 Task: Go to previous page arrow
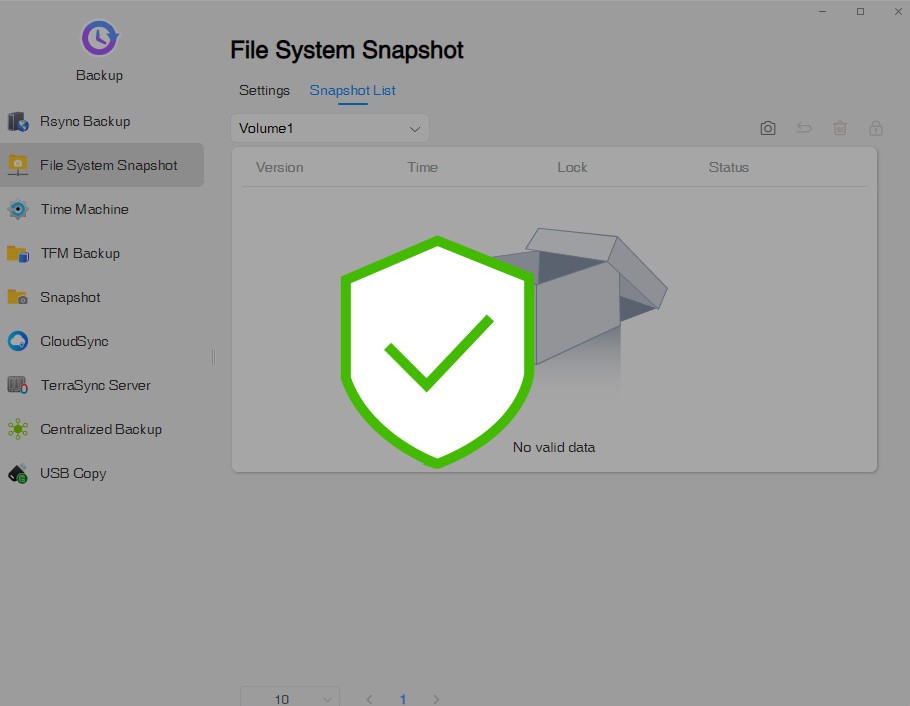[x=369, y=699]
